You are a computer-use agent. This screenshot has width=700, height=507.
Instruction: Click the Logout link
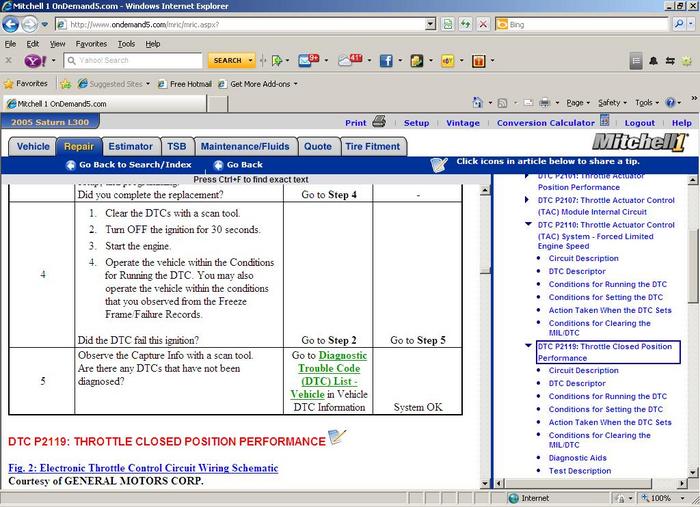coord(639,123)
